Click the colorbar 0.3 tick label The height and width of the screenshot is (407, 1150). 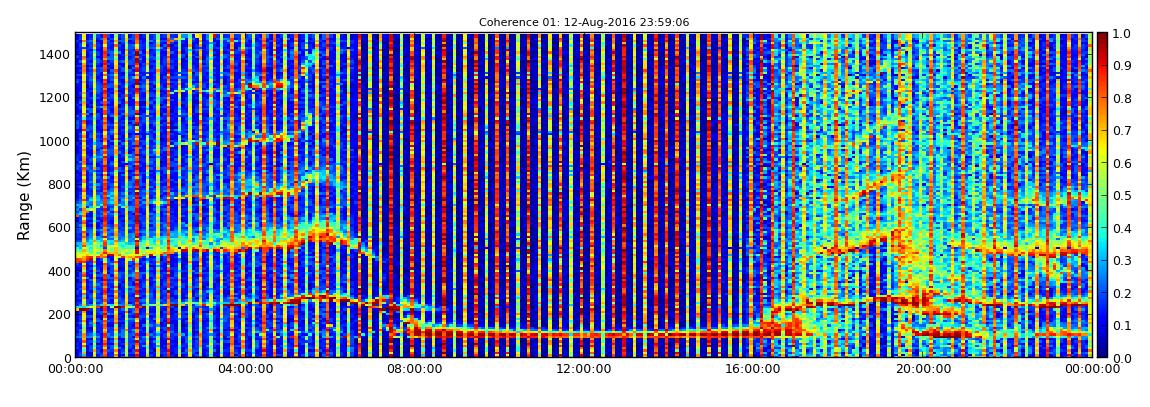click(1121, 260)
